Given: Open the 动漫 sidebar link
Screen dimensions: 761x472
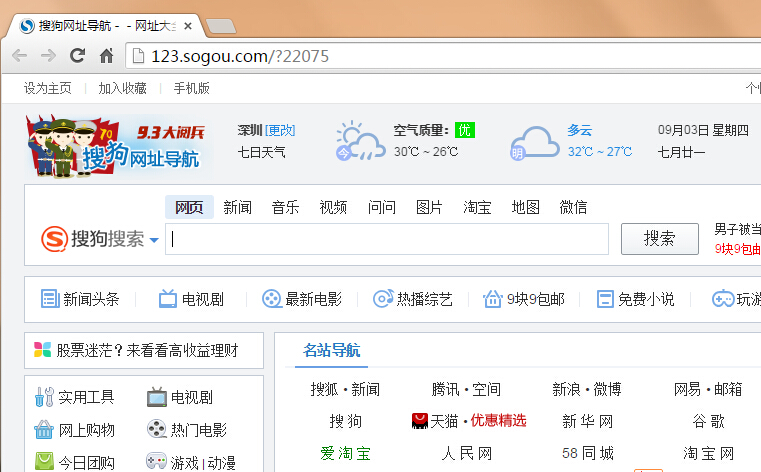Looking at the screenshot, I should (221, 463).
